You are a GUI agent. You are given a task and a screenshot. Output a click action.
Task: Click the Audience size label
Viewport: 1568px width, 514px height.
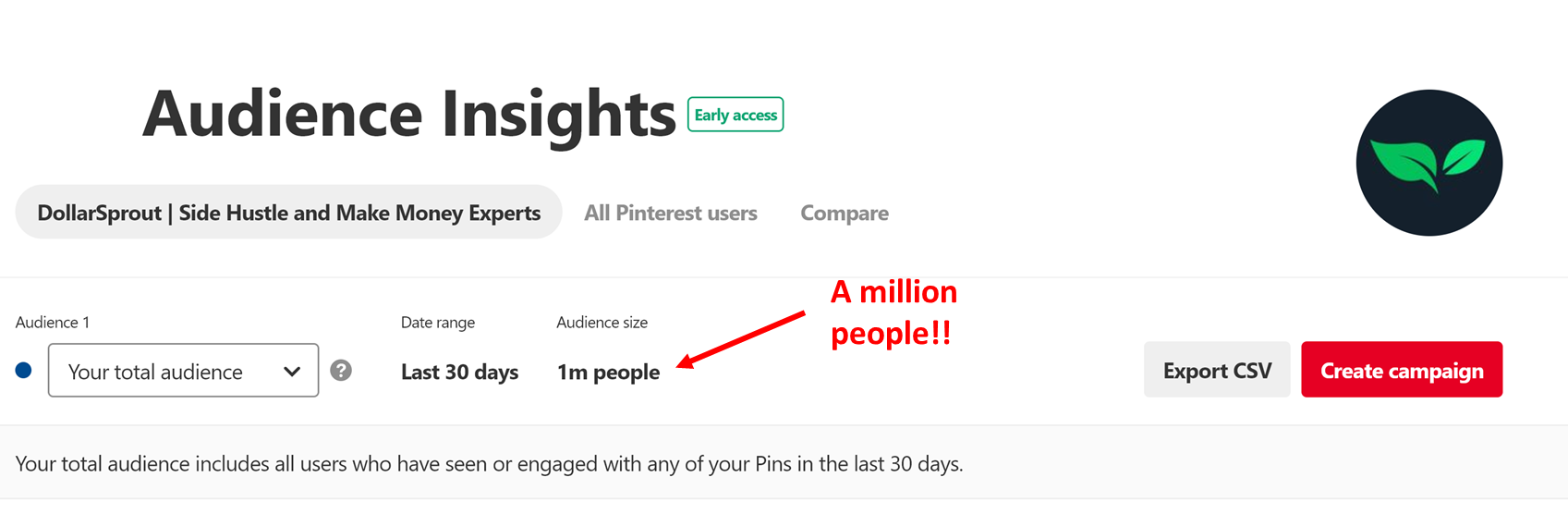[x=602, y=323]
